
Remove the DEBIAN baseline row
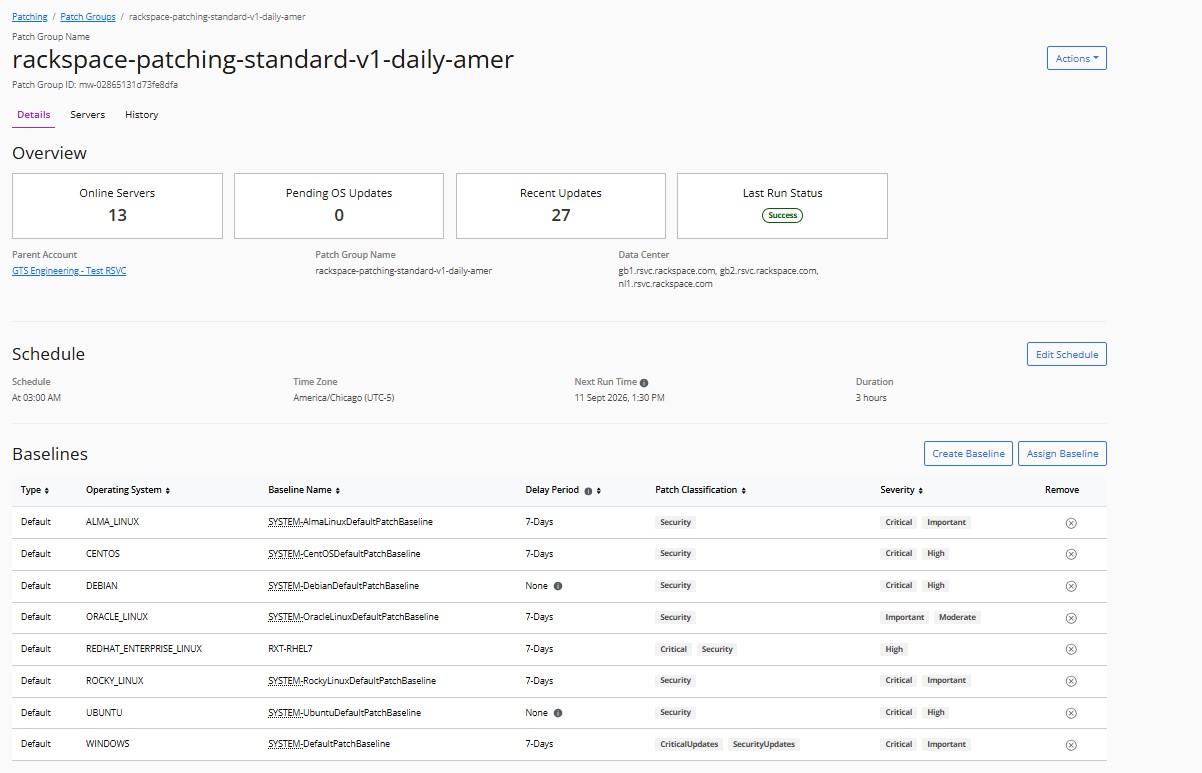[1070, 586]
